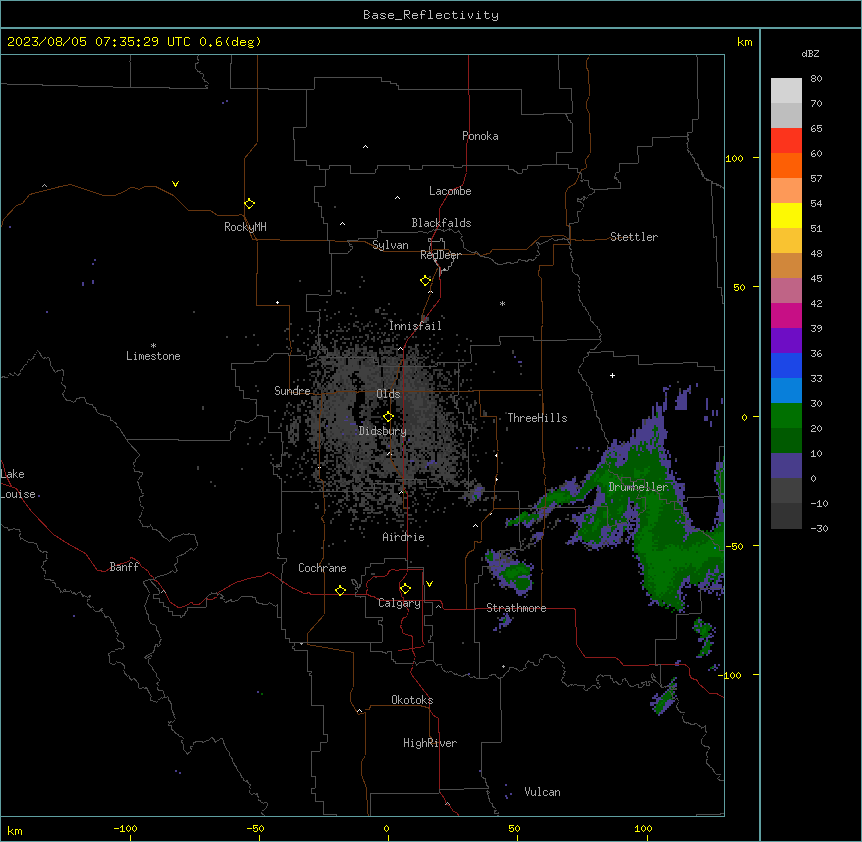Click the Okotoks label

pos(412,700)
